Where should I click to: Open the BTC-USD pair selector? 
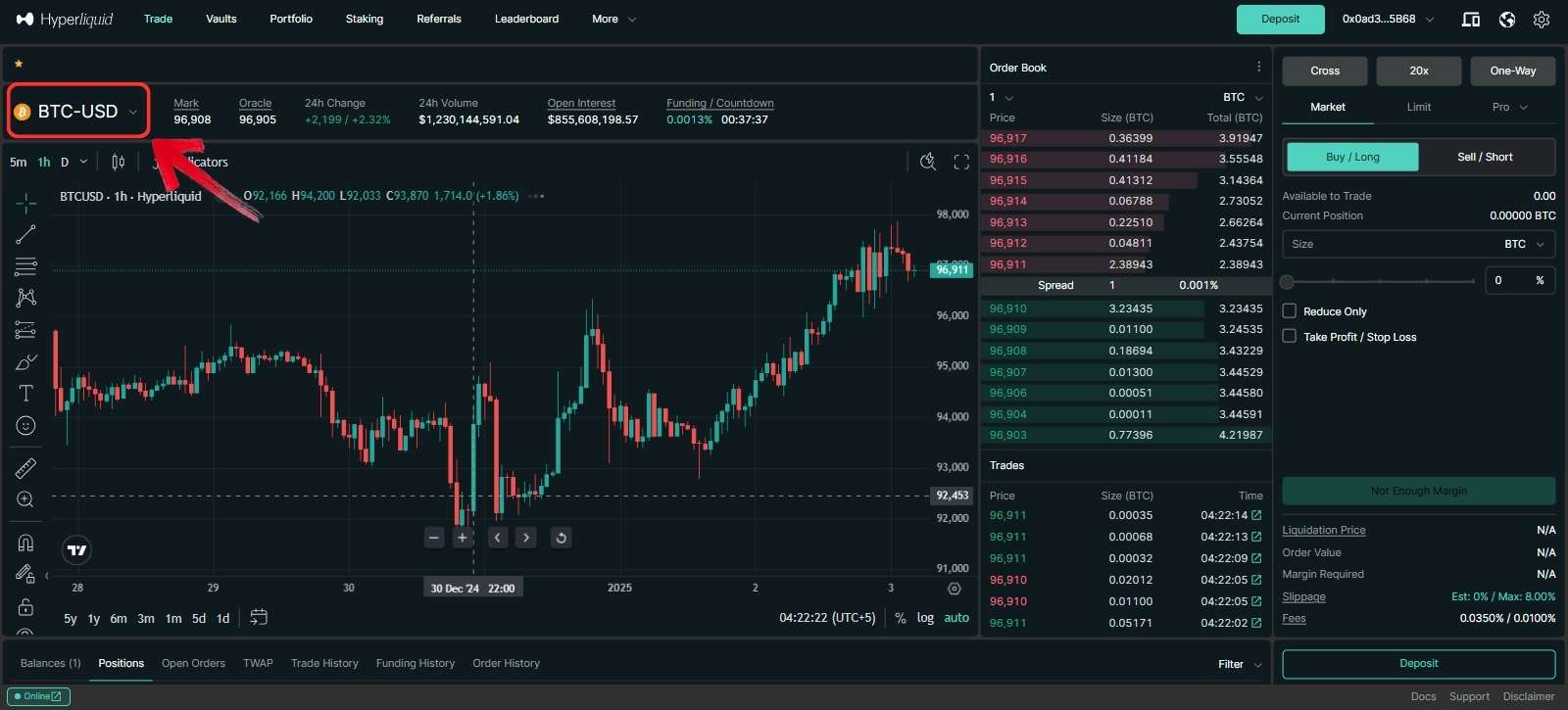click(x=78, y=112)
